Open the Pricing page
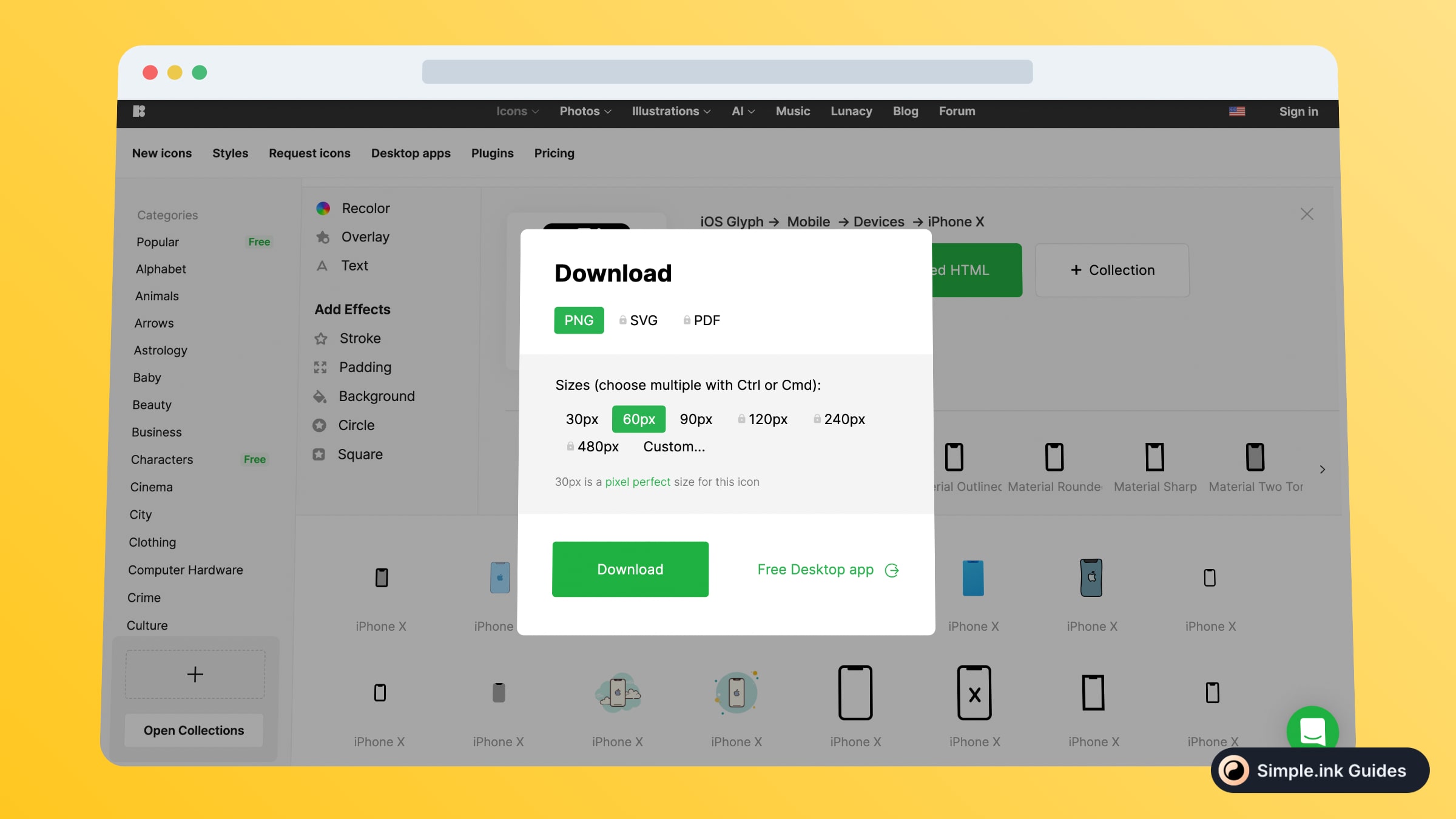This screenshot has width=1456, height=819. point(554,153)
